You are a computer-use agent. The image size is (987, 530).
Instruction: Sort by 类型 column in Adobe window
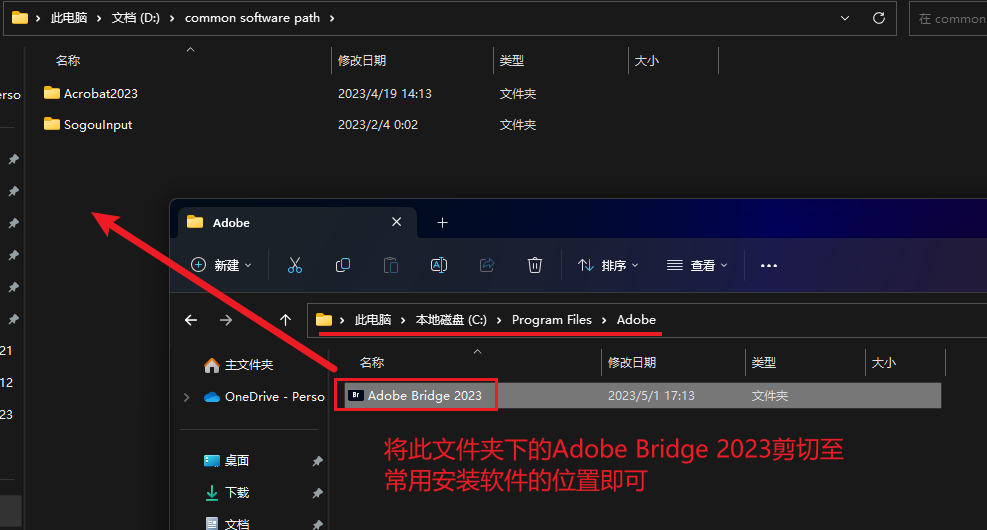pyautogui.click(x=764, y=363)
